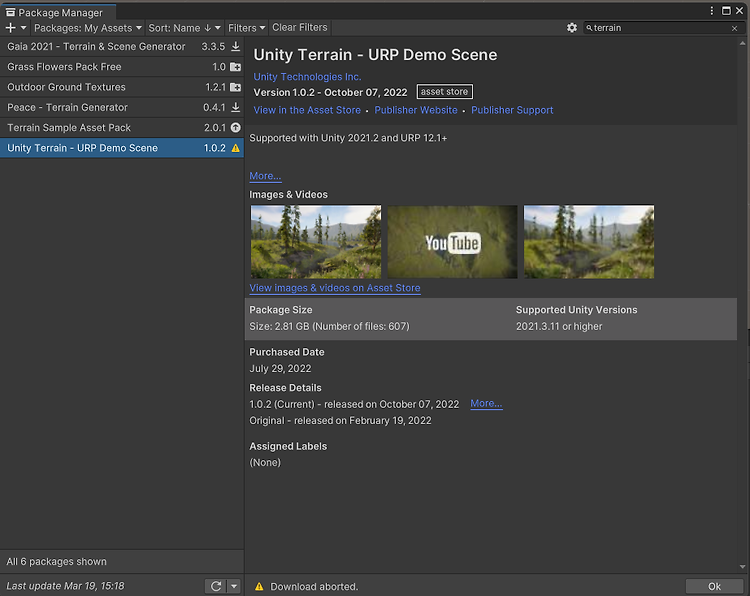This screenshot has height=596, width=750.
Task: Expand description with More... link
Action: click(265, 176)
